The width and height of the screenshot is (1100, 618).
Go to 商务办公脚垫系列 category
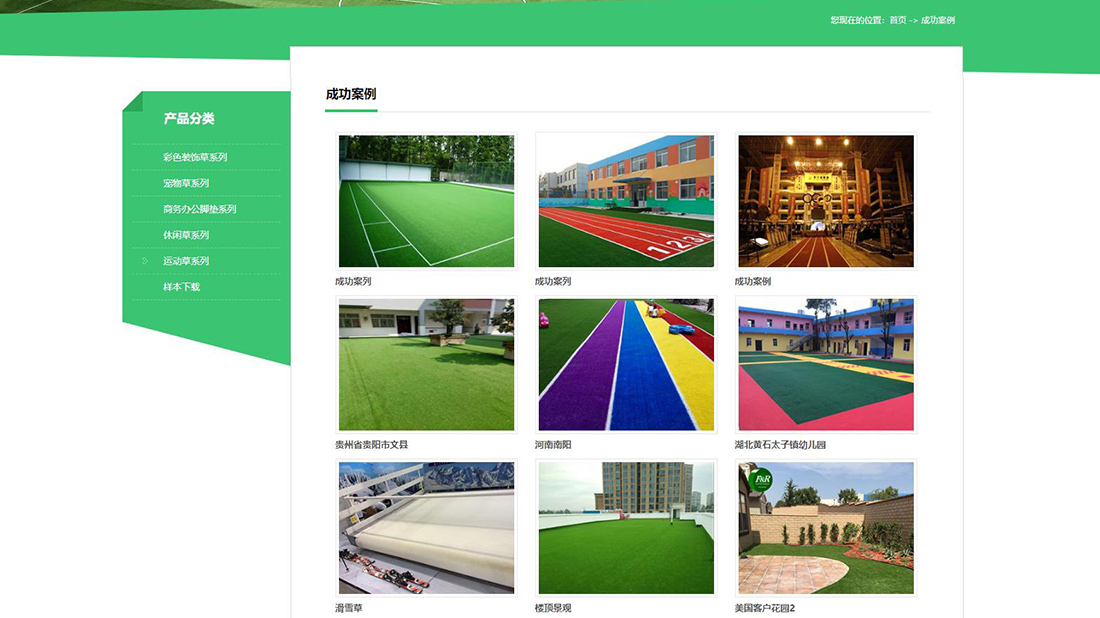point(199,209)
